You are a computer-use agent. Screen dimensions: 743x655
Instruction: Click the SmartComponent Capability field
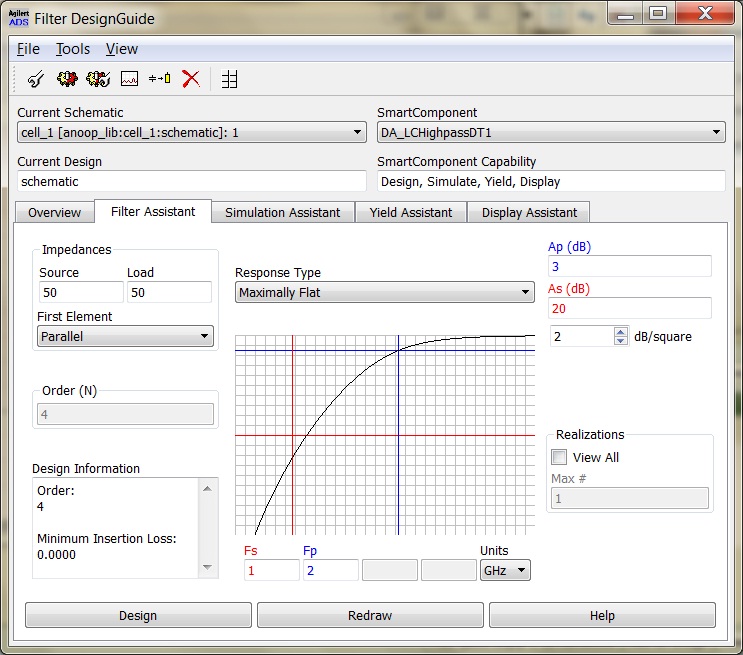(551, 181)
